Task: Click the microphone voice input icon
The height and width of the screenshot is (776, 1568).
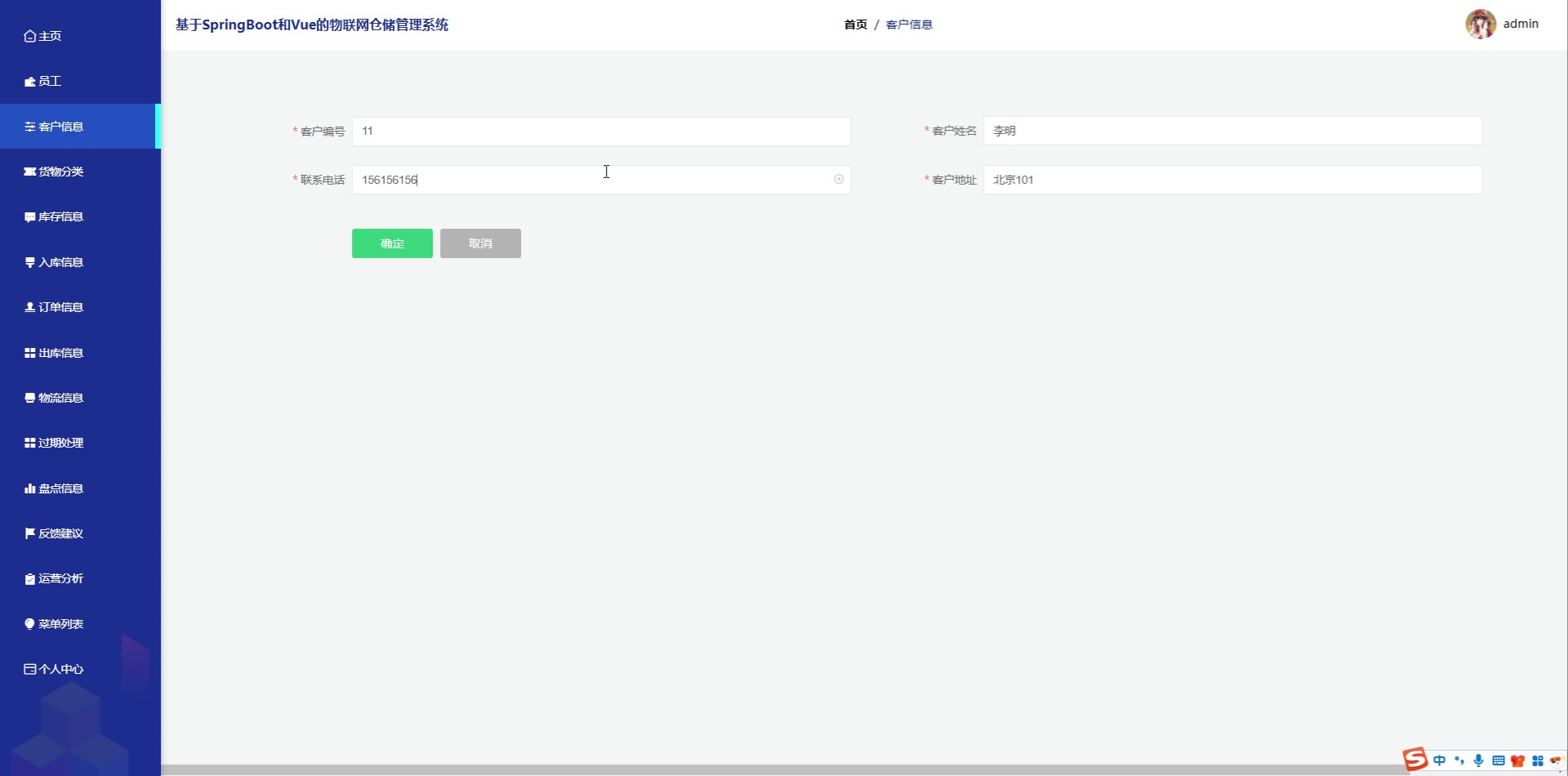Action: [x=1479, y=760]
